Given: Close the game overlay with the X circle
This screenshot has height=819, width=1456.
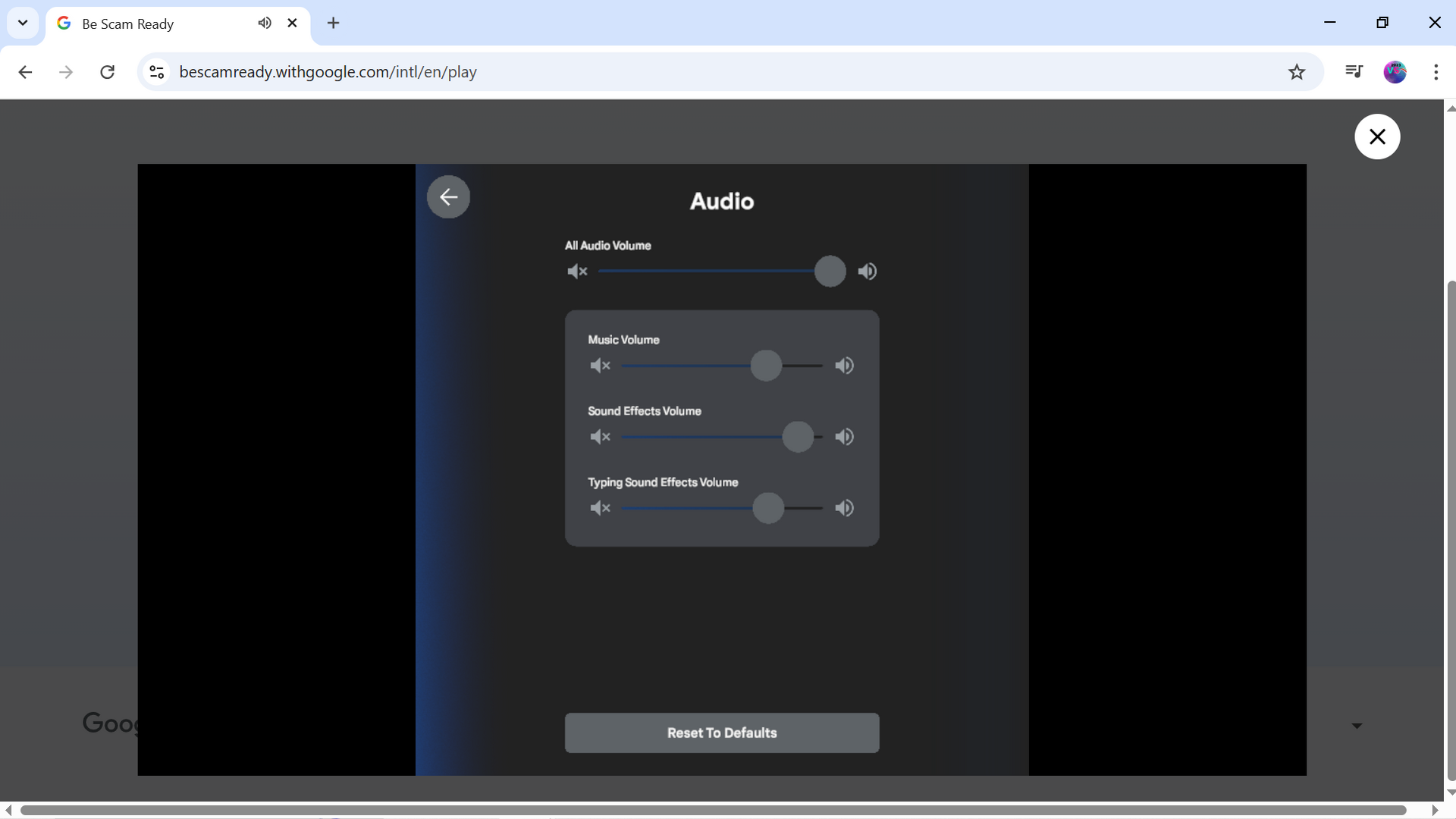Looking at the screenshot, I should pyautogui.click(x=1377, y=136).
